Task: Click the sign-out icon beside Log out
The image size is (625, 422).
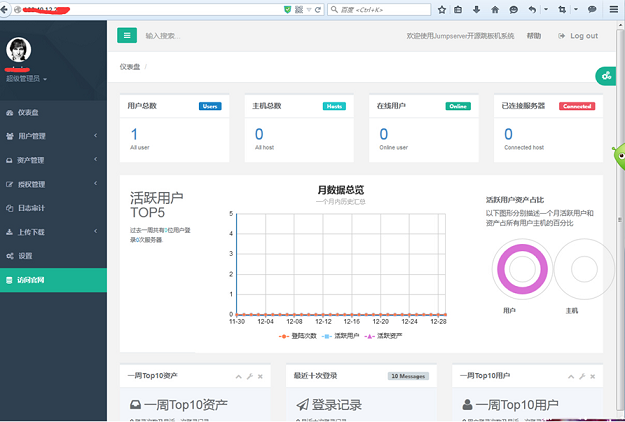Action: (x=562, y=36)
